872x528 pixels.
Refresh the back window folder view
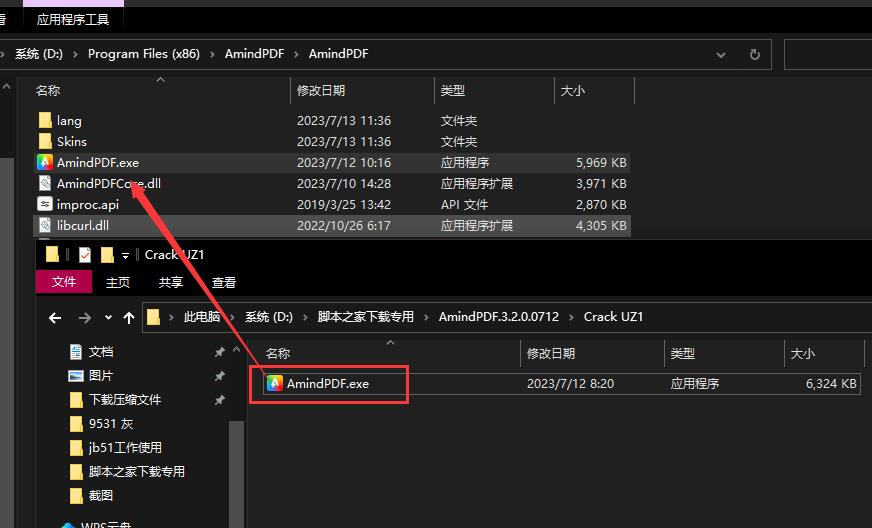tap(755, 55)
